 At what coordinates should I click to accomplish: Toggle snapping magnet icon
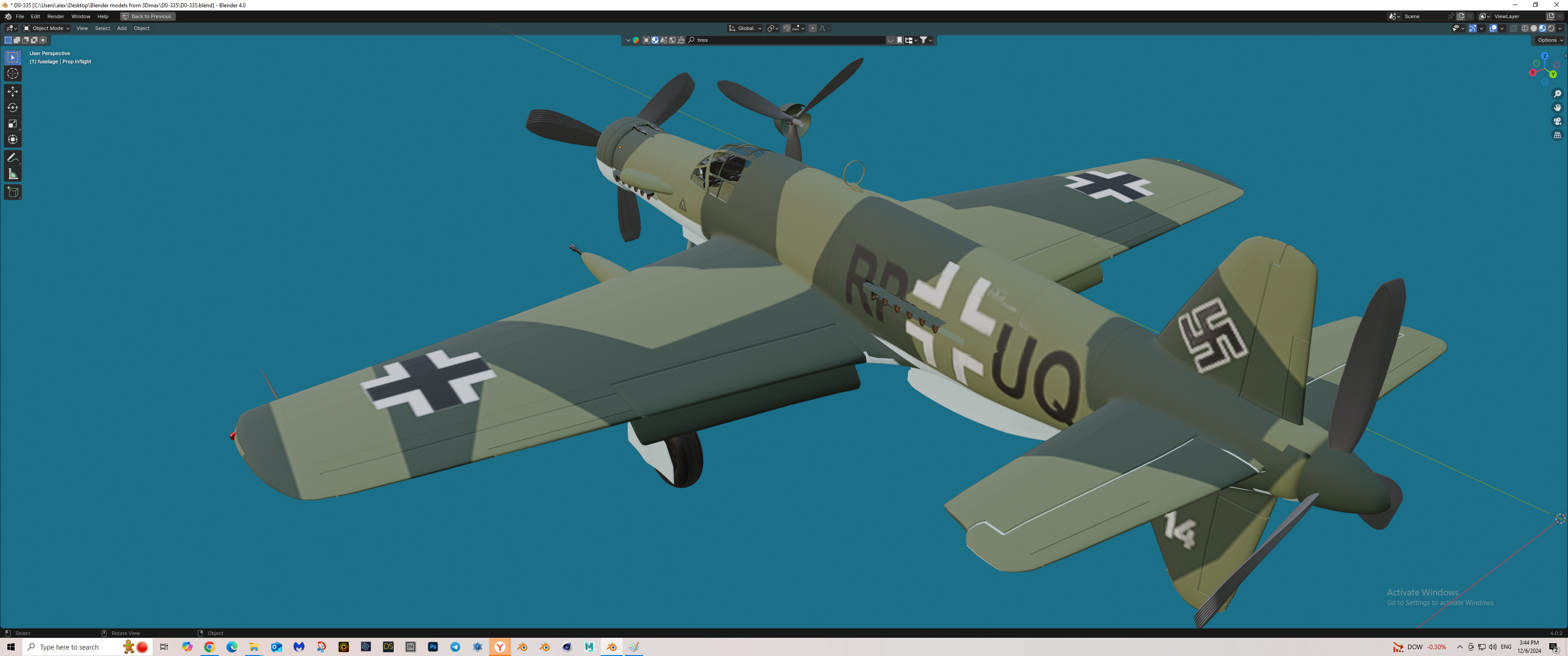787,28
